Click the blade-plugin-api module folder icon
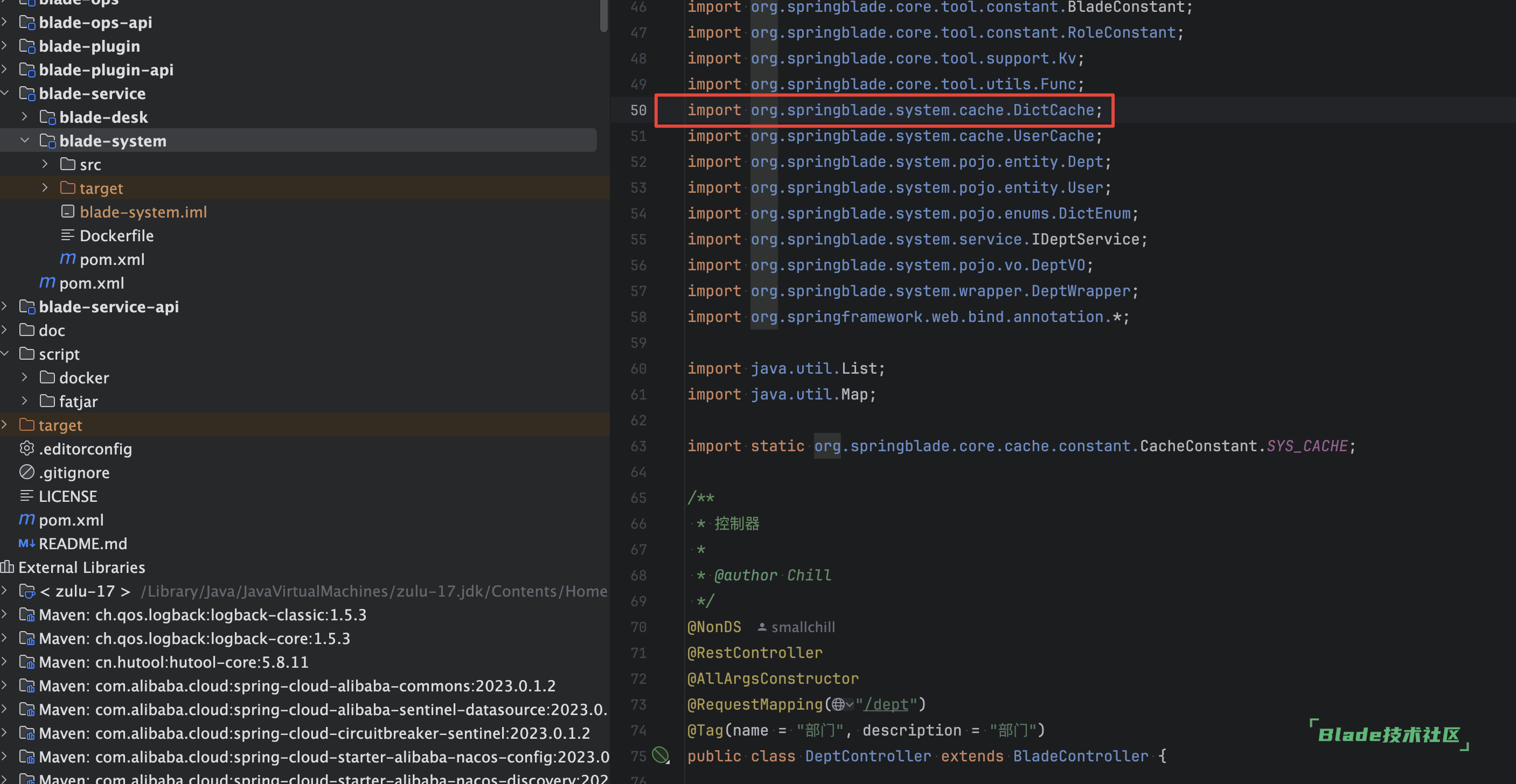Screen dimensions: 1516x784 coord(27,70)
